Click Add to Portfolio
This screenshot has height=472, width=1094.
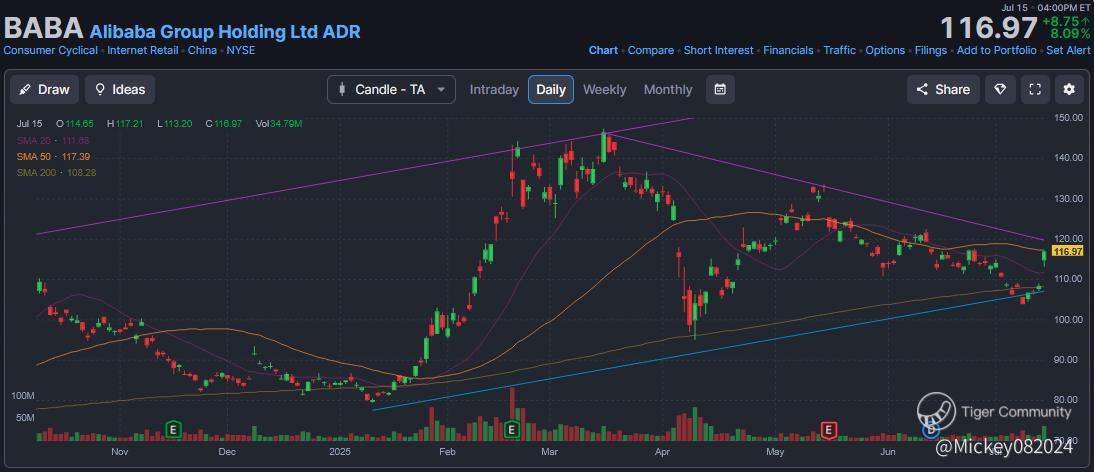pos(996,50)
